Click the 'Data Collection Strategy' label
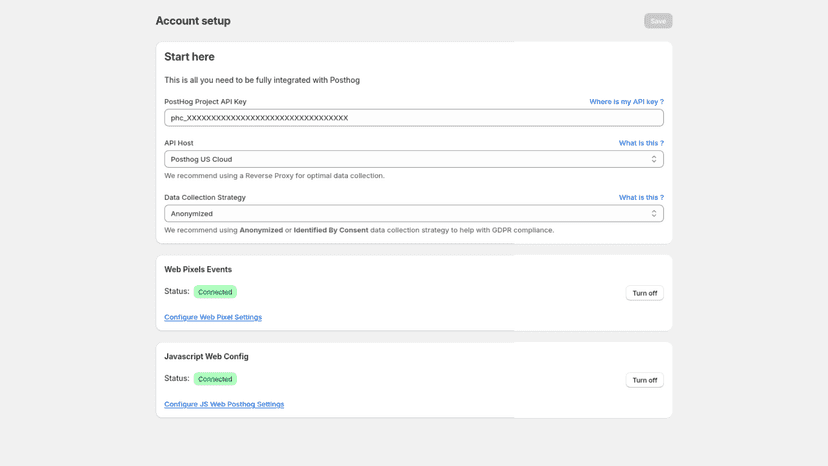828x466 pixels. tap(205, 197)
